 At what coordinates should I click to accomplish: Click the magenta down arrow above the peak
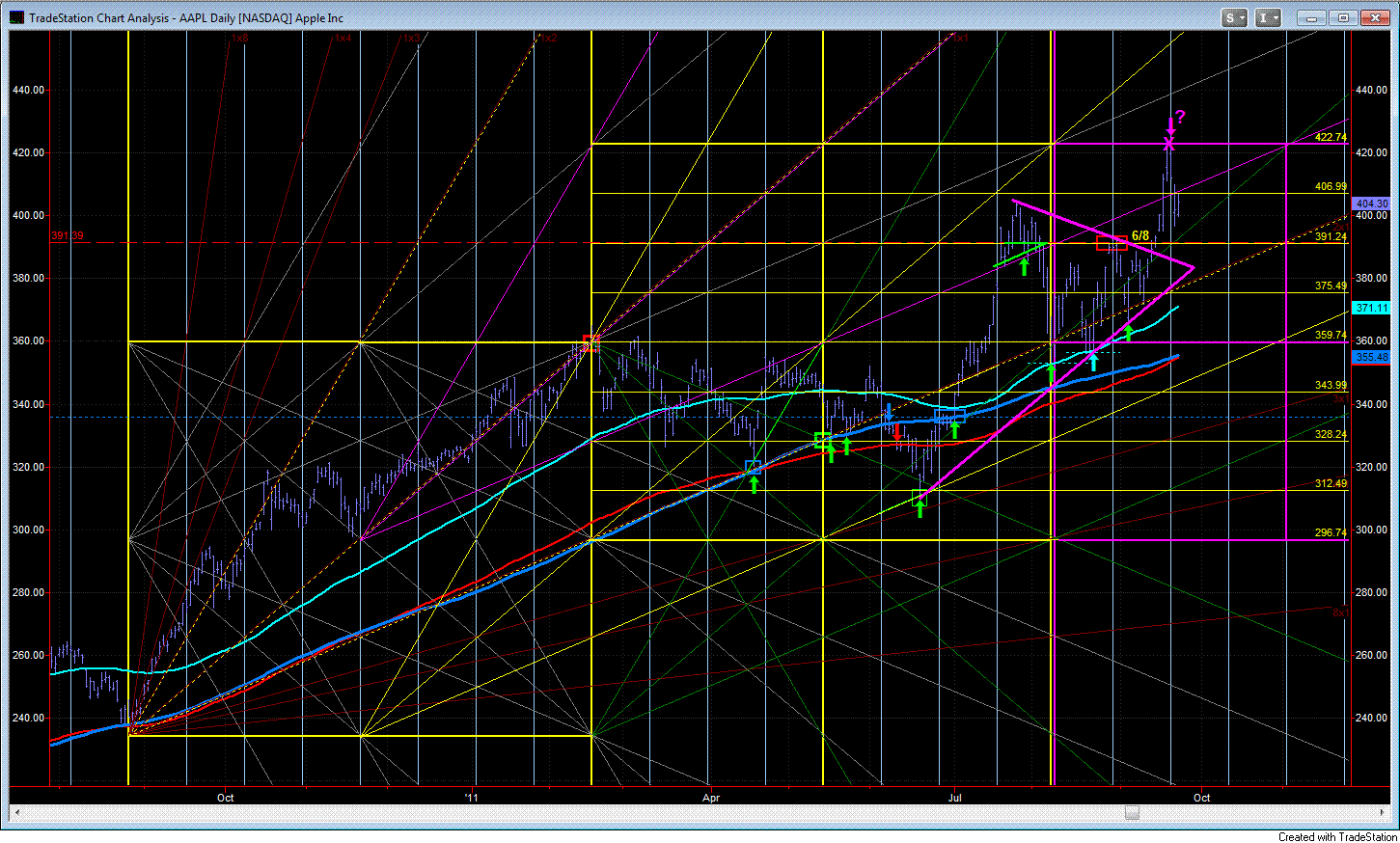[x=1169, y=125]
